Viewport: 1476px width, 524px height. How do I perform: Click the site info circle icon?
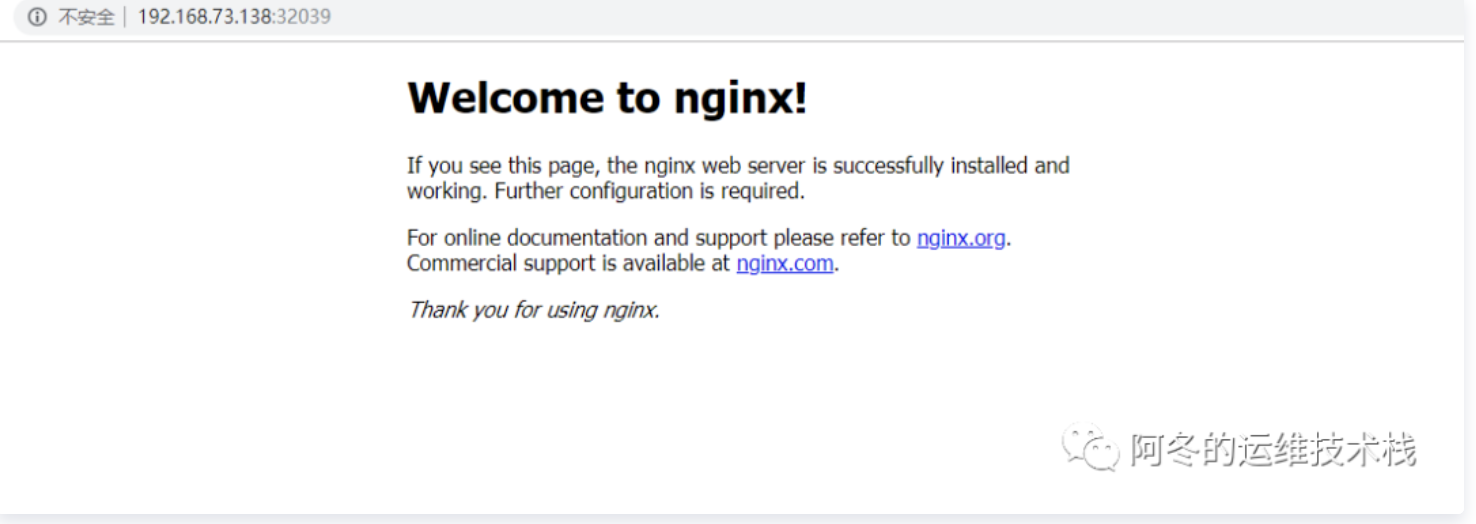point(37,17)
